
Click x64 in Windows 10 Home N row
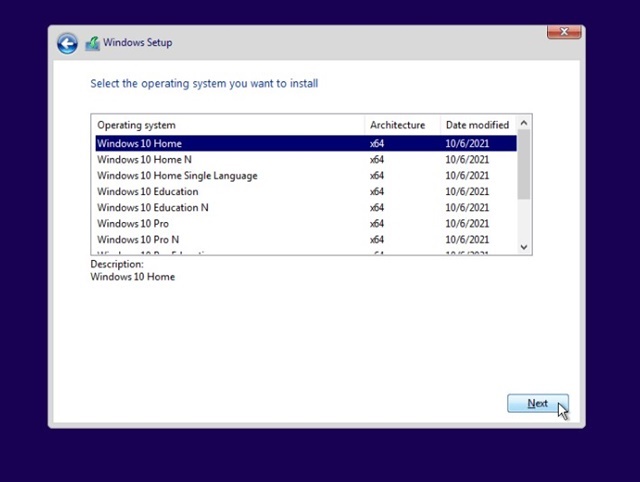click(x=377, y=160)
